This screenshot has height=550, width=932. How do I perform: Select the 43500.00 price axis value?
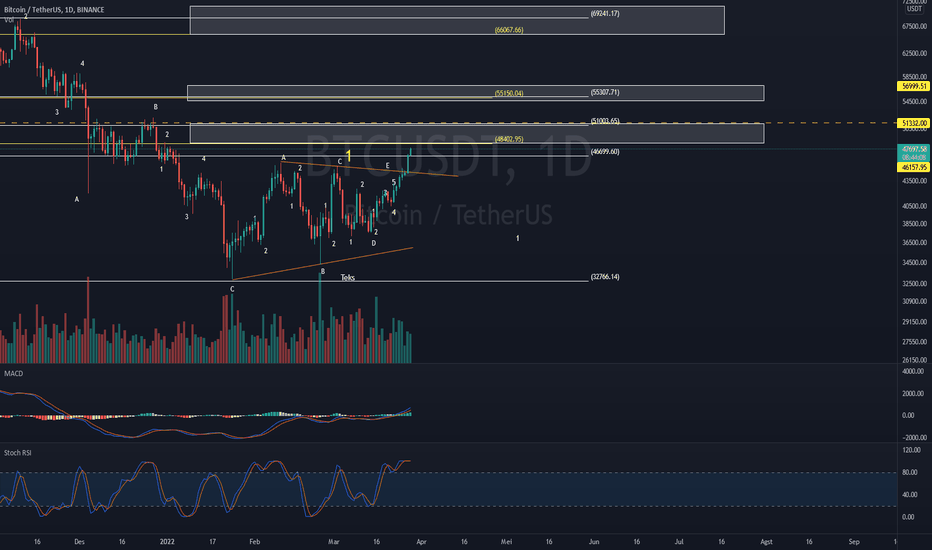(x=914, y=181)
